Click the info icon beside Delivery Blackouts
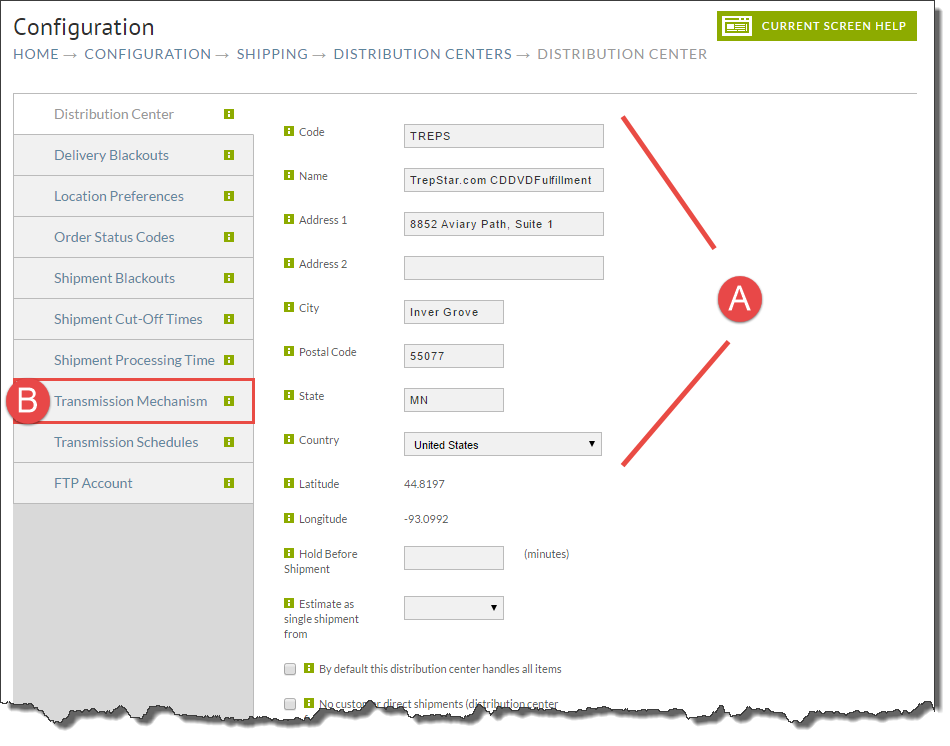This screenshot has height=746, width=950. (229, 155)
